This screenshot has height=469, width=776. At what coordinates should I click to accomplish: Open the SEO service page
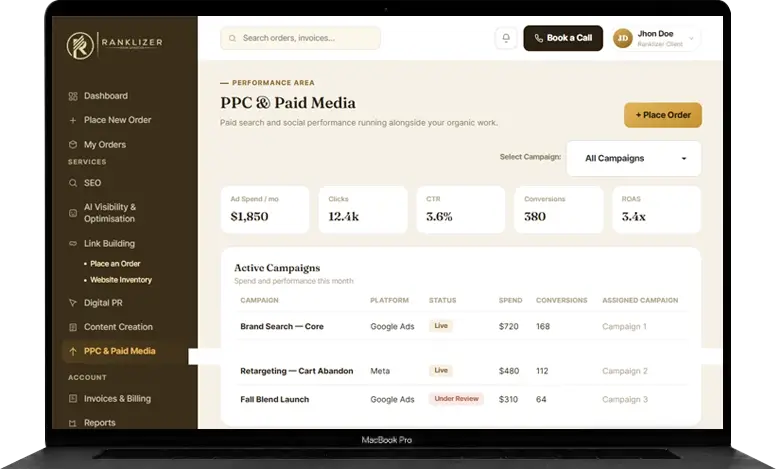click(x=93, y=183)
